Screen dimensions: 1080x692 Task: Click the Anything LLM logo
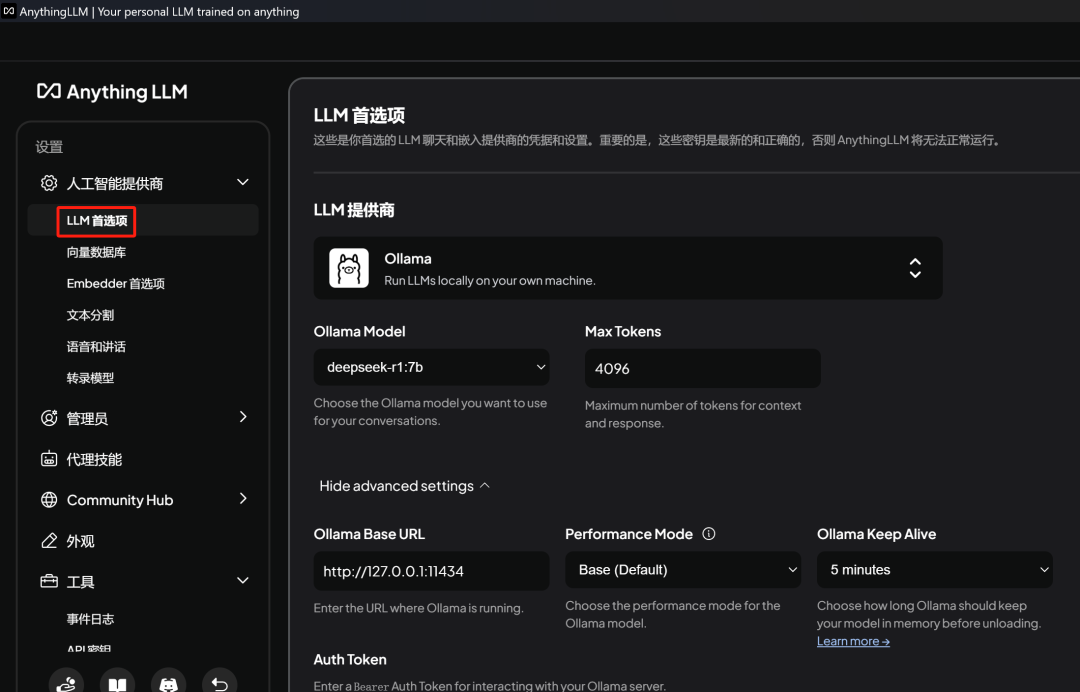point(112,92)
